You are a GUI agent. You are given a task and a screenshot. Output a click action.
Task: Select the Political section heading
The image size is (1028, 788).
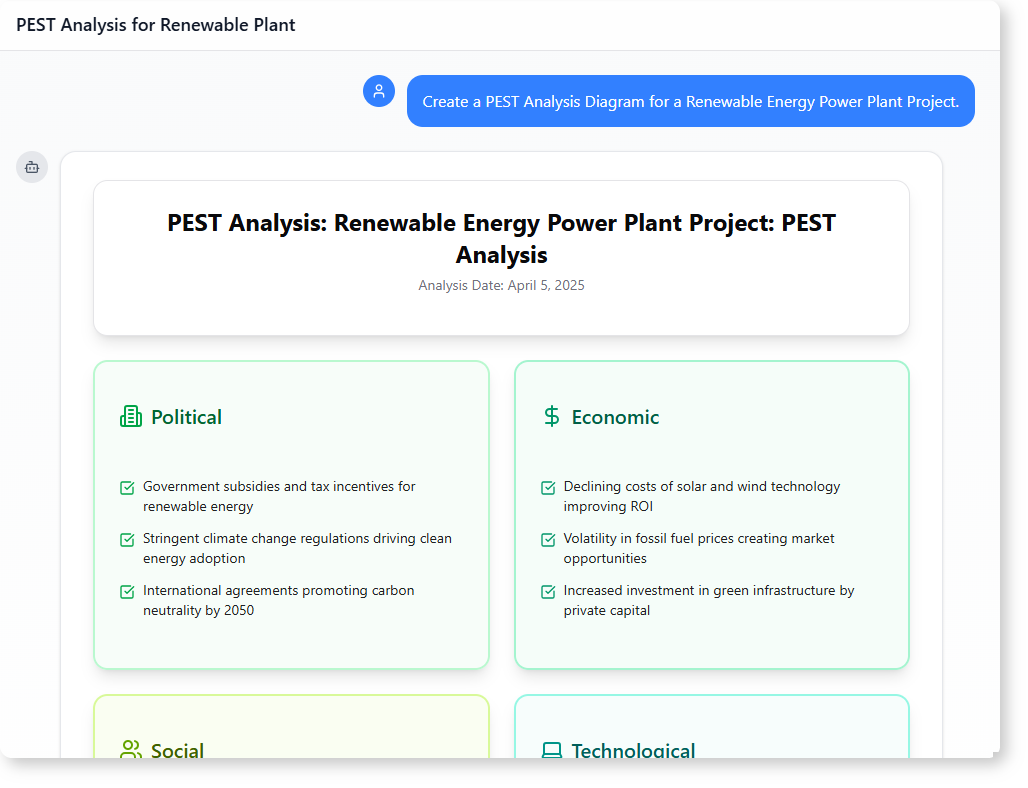(x=186, y=417)
